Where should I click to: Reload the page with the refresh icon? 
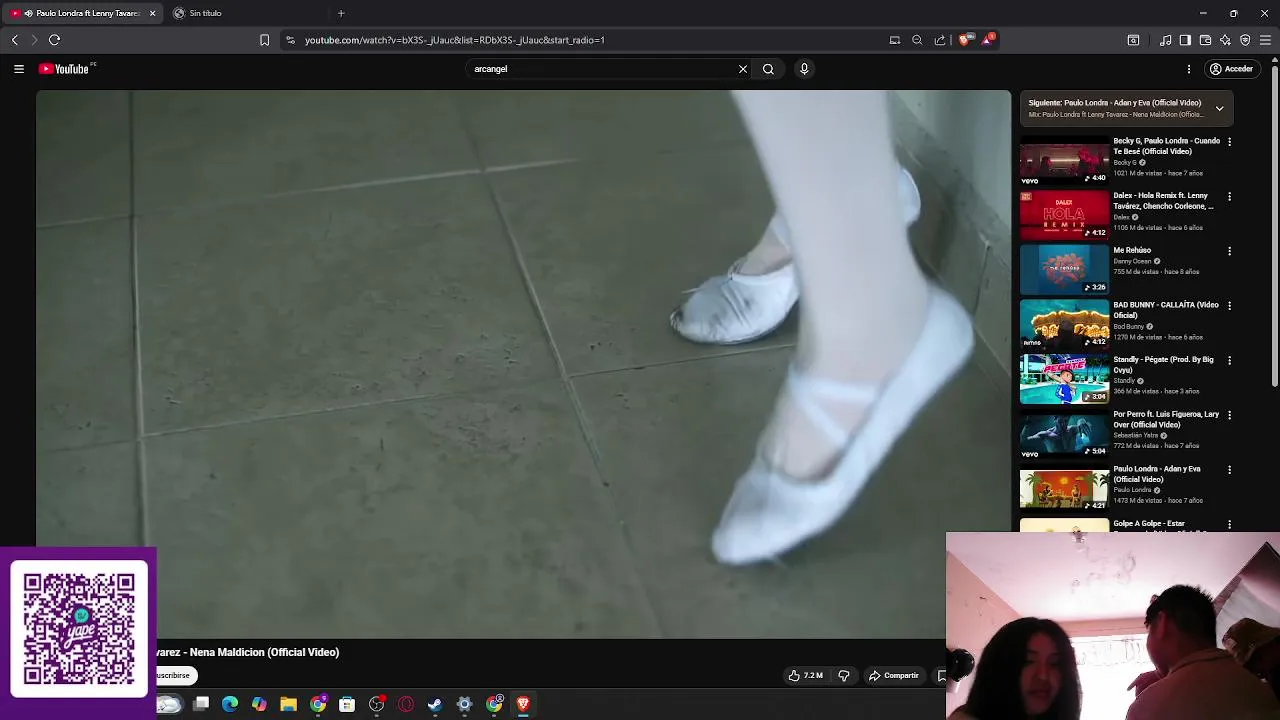click(x=55, y=40)
